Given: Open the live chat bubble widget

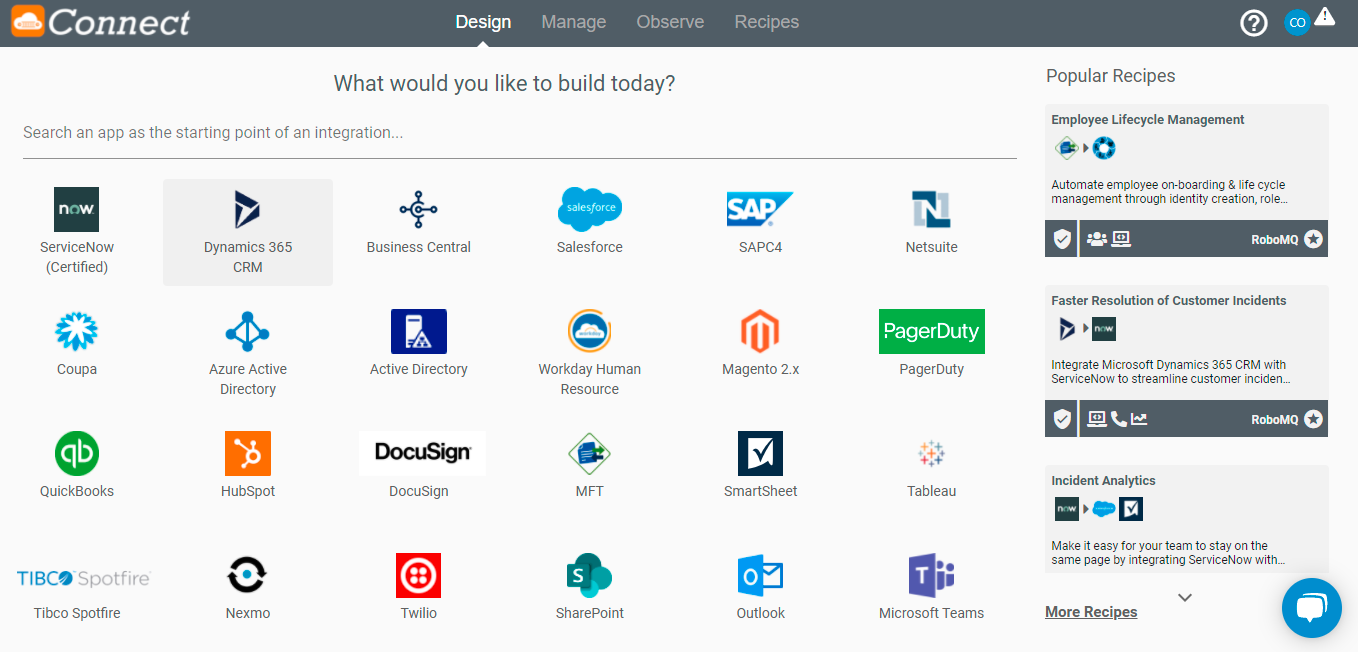Looking at the screenshot, I should [1311, 607].
